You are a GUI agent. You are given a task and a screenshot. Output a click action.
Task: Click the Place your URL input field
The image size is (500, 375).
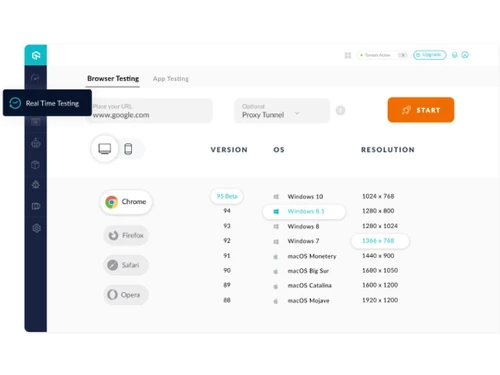point(149,111)
